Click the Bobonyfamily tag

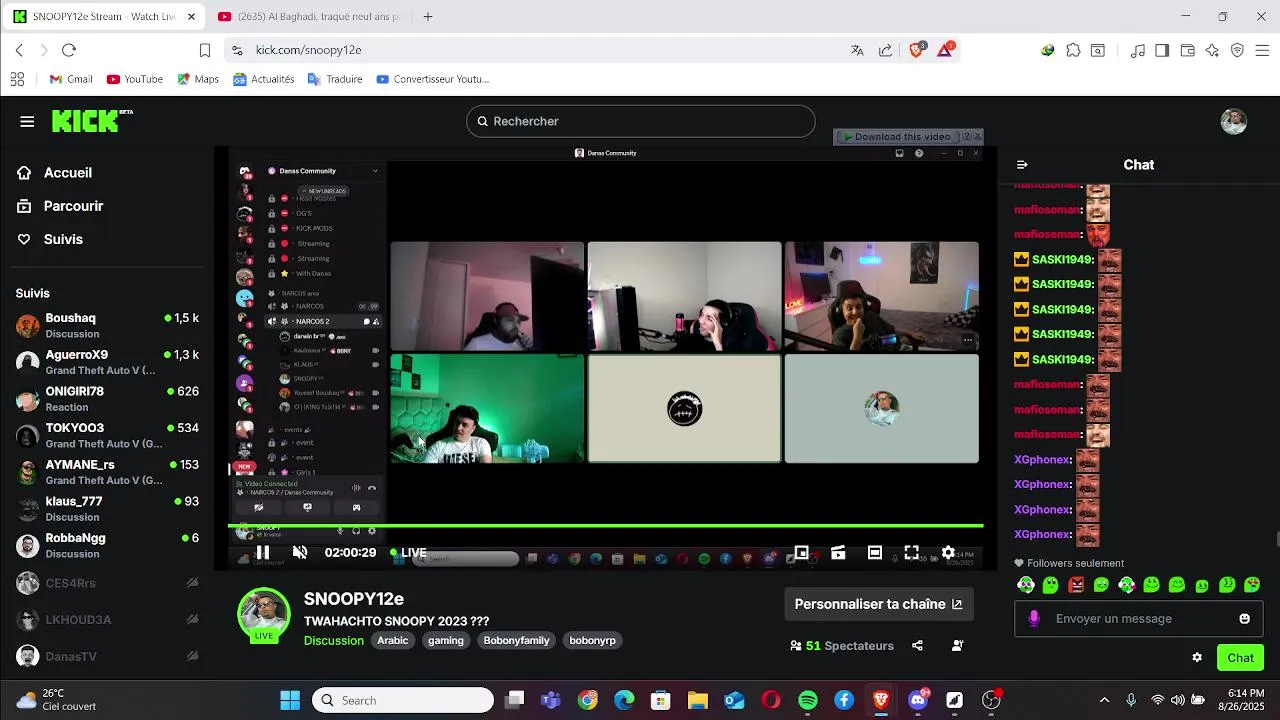click(517, 640)
